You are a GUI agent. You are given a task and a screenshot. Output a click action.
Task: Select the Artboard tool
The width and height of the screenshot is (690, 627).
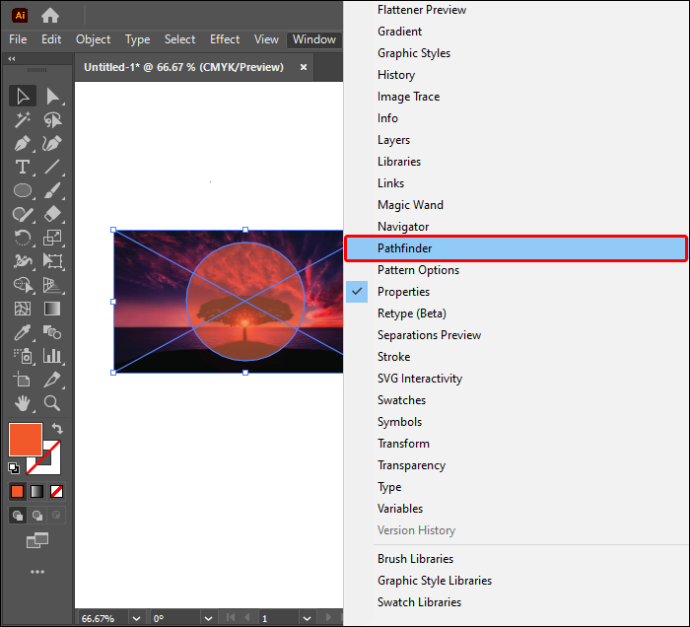click(22, 380)
